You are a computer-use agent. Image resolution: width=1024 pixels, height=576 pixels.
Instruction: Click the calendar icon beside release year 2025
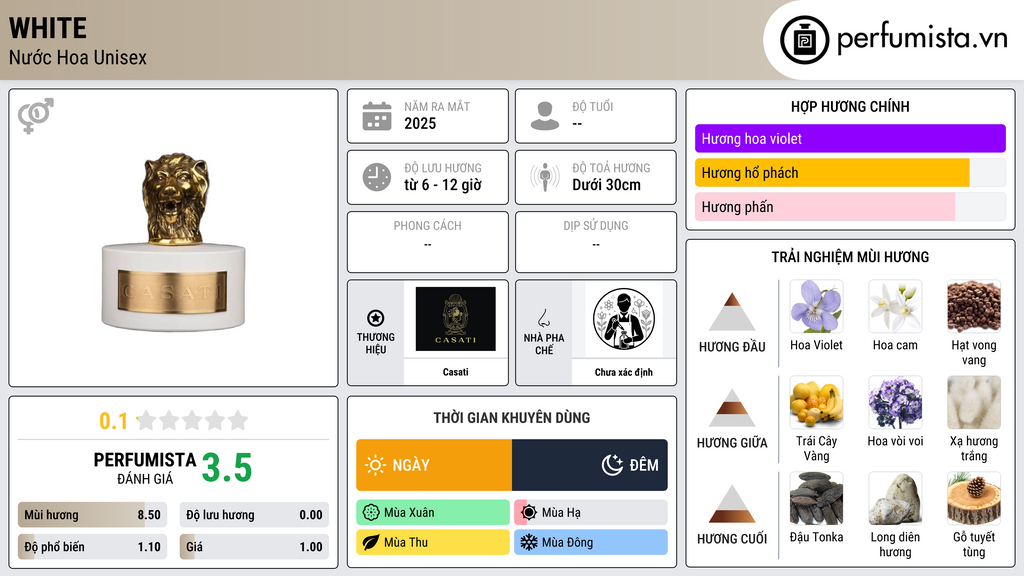click(377, 116)
